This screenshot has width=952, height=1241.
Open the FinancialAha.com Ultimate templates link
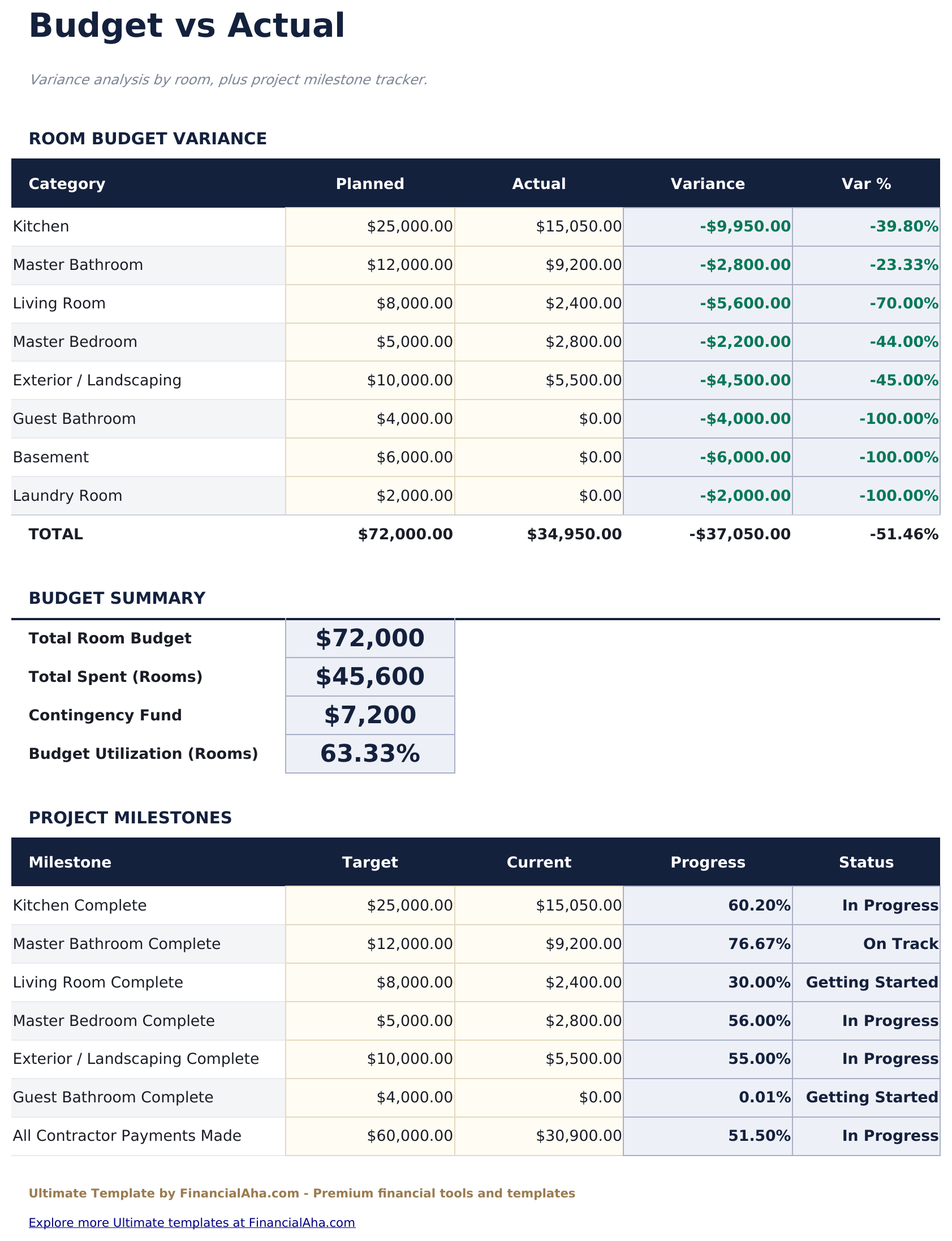click(192, 1222)
